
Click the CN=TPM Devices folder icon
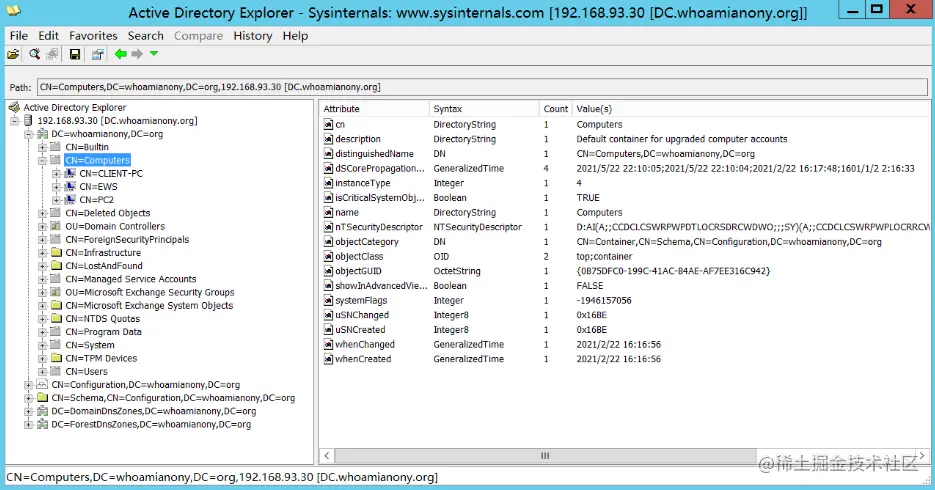click(x=56, y=358)
